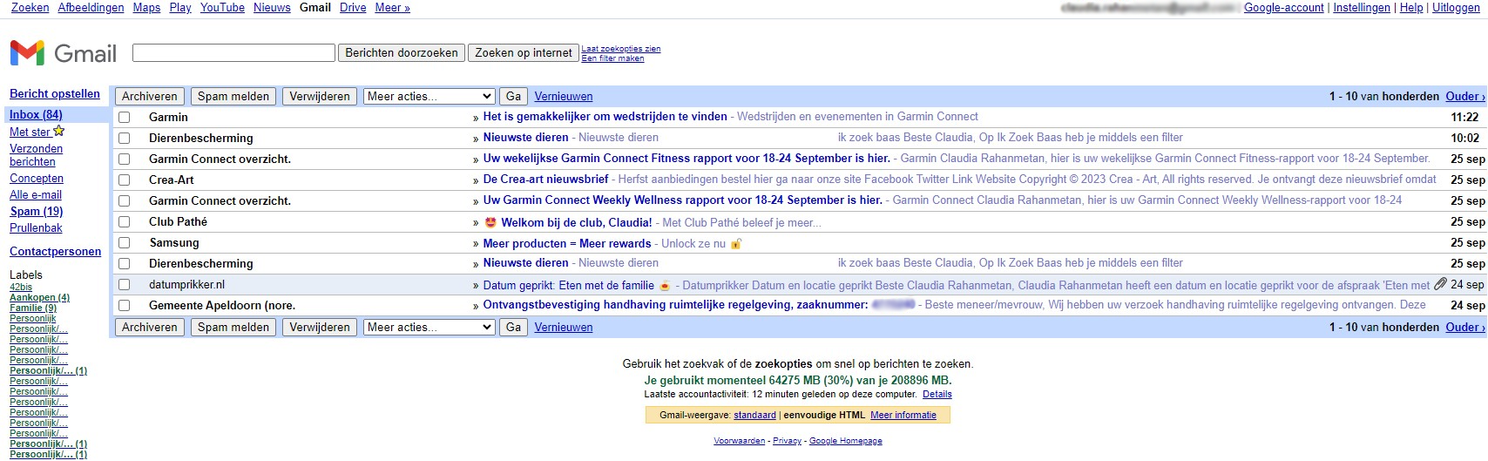Open the Met ster folder
This screenshot has height=461, width=1488.
click(x=30, y=132)
